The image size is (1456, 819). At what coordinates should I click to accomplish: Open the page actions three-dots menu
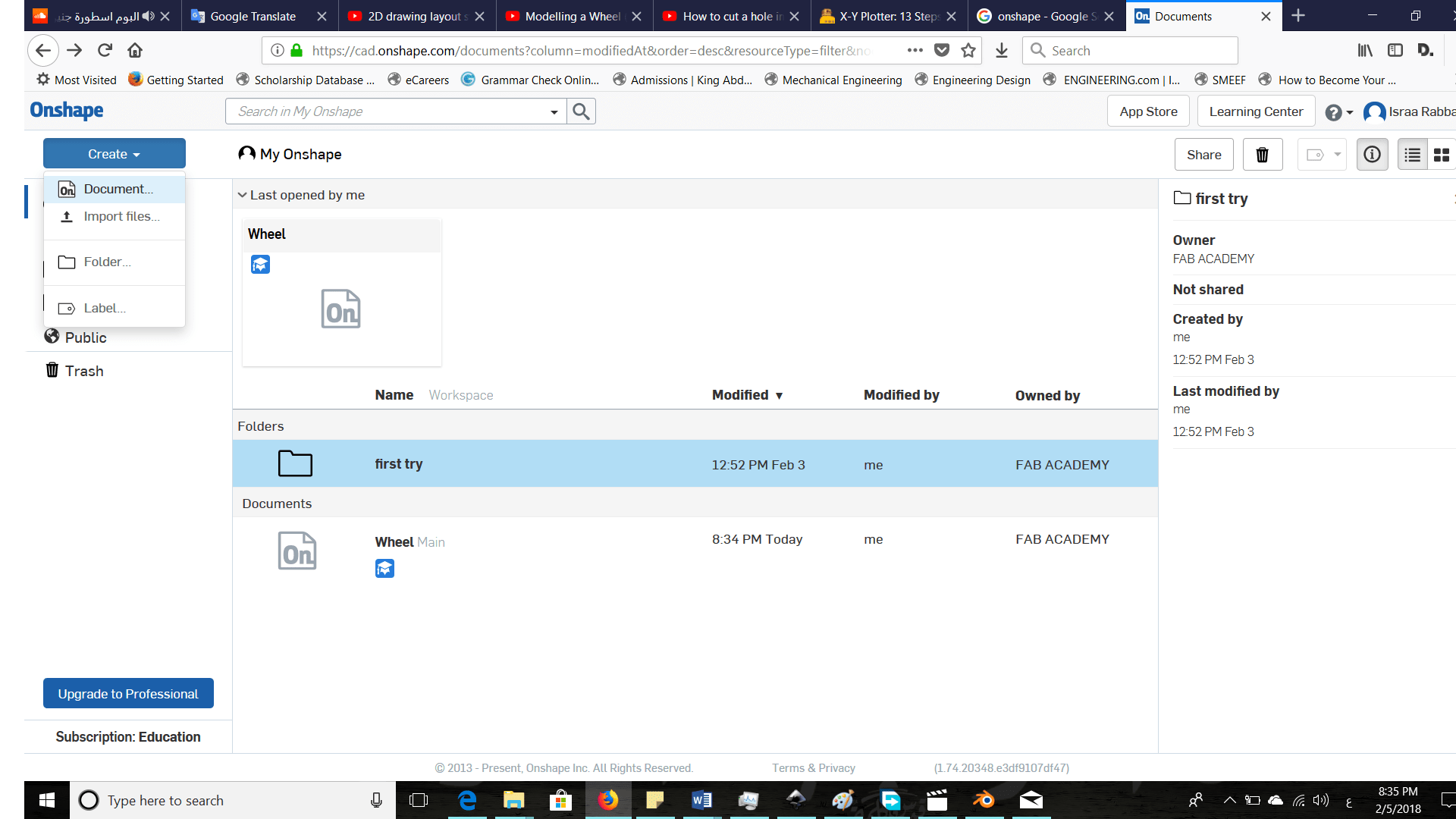pos(915,51)
